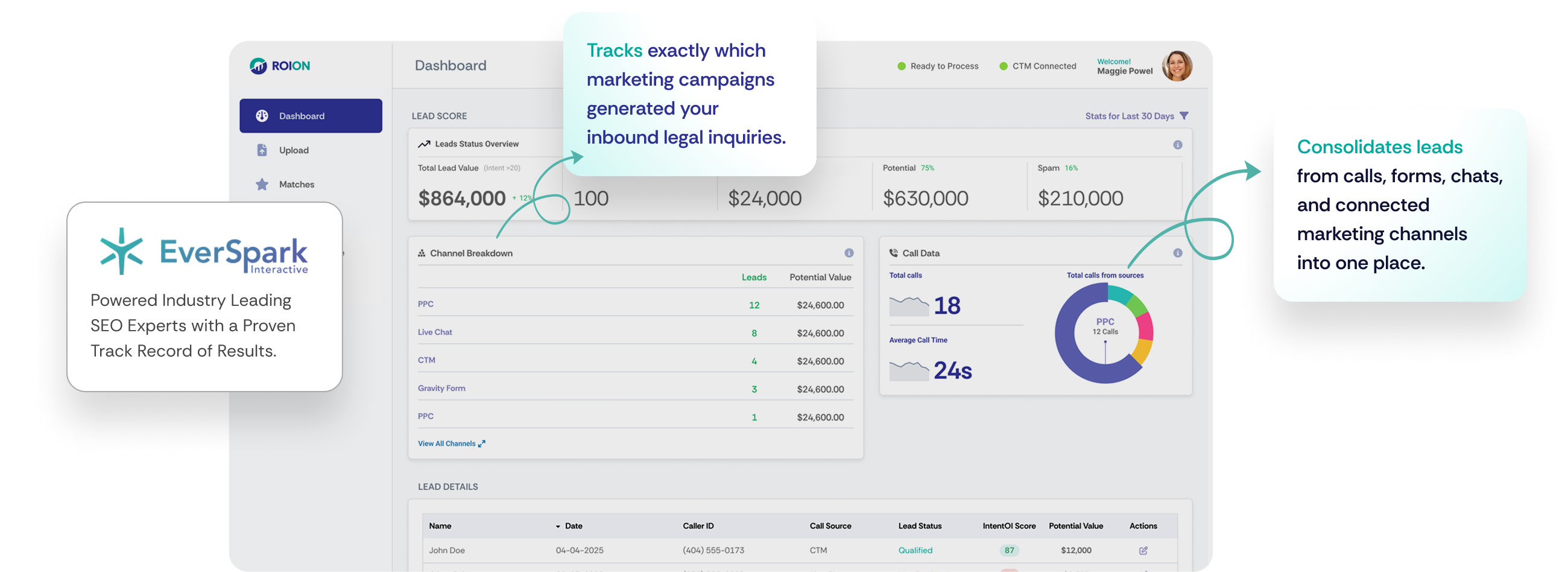Click the Name column header
This screenshot has width=1568, height=572.
pyautogui.click(x=440, y=526)
